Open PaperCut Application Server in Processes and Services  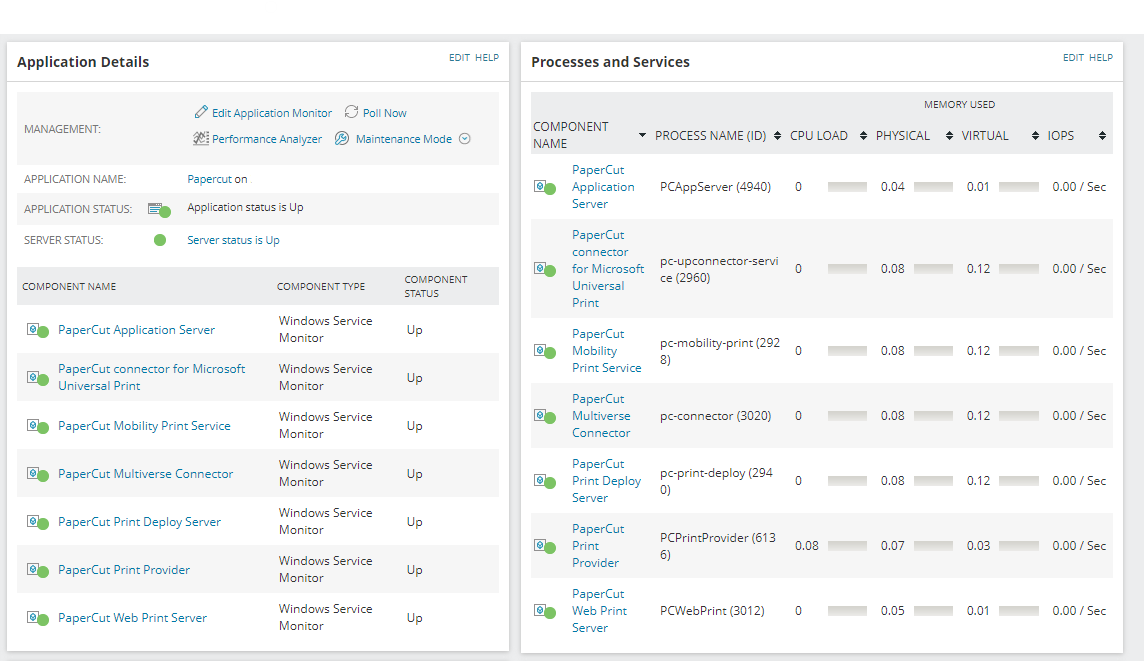tap(603, 187)
